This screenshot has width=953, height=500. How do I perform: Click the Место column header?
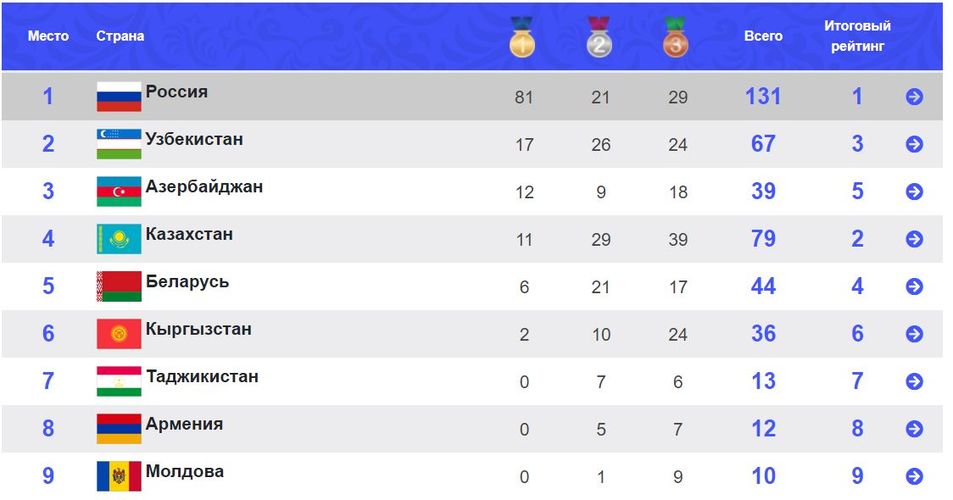pos(48,36)
